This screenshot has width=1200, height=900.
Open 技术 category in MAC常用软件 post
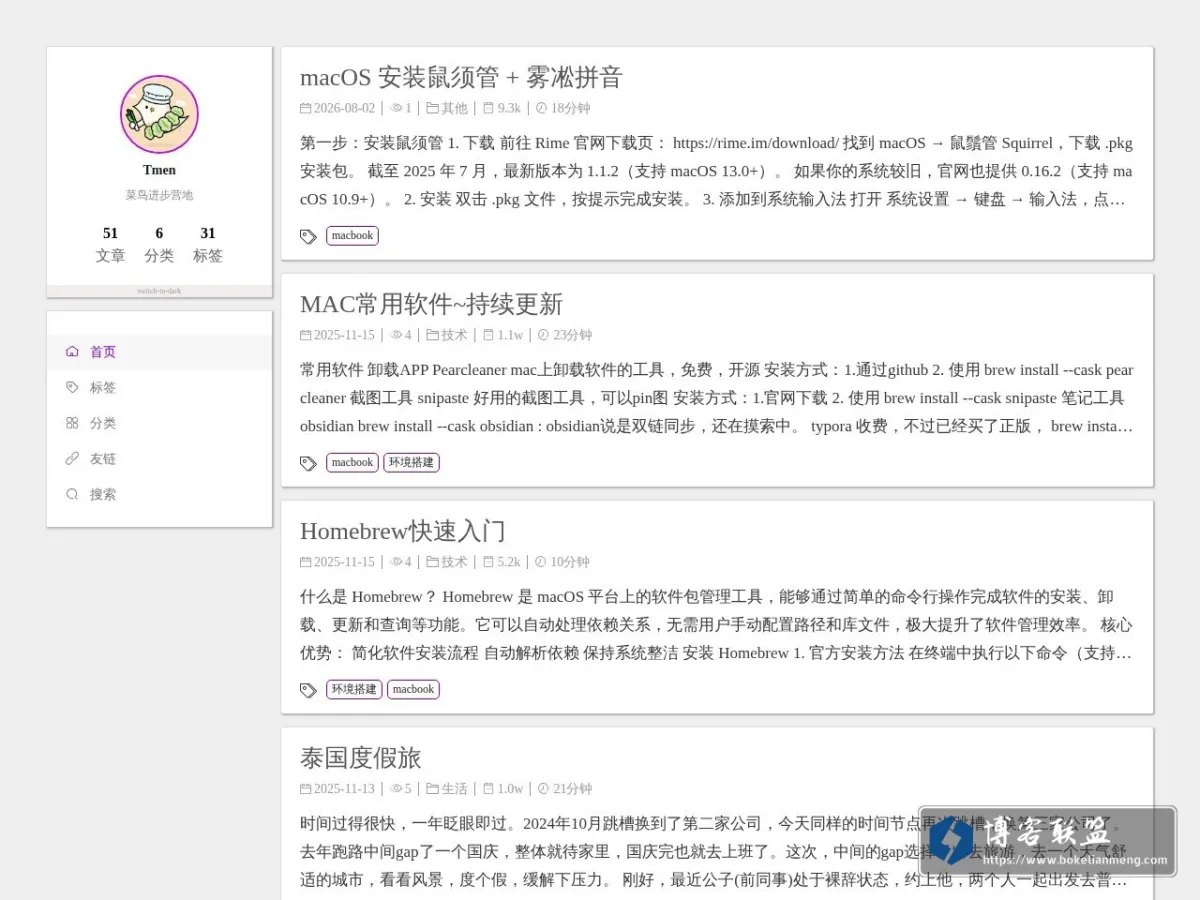(454, 335)
